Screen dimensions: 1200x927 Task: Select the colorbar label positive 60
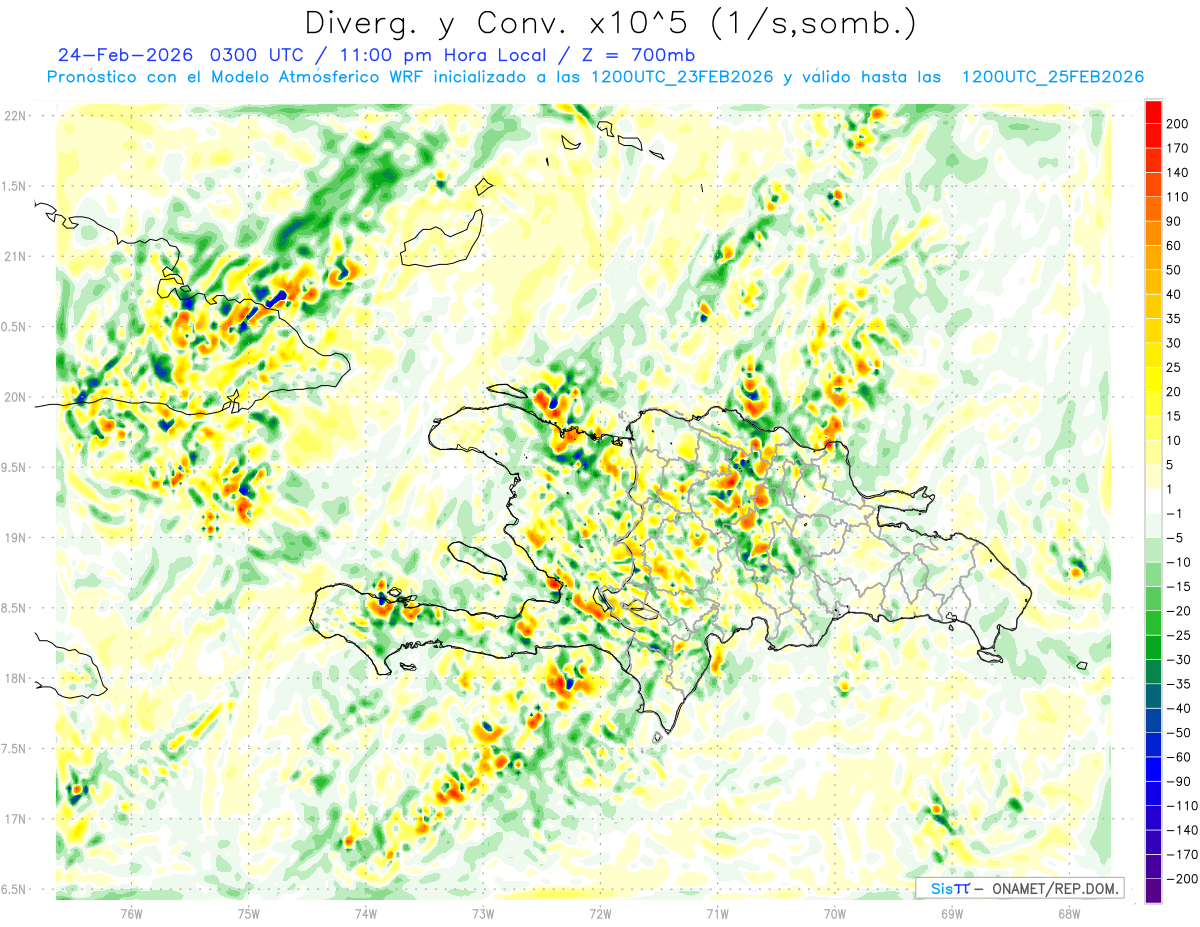tap(1176, 246)
